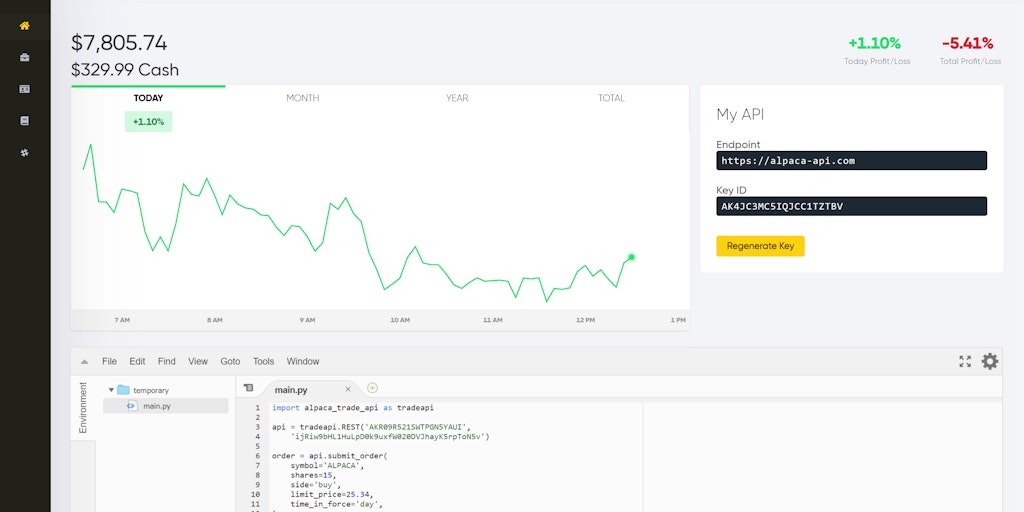Click the limit_price=25.34 code line
The height and width of the screenshot is (512, 1024).
[332, 494]
